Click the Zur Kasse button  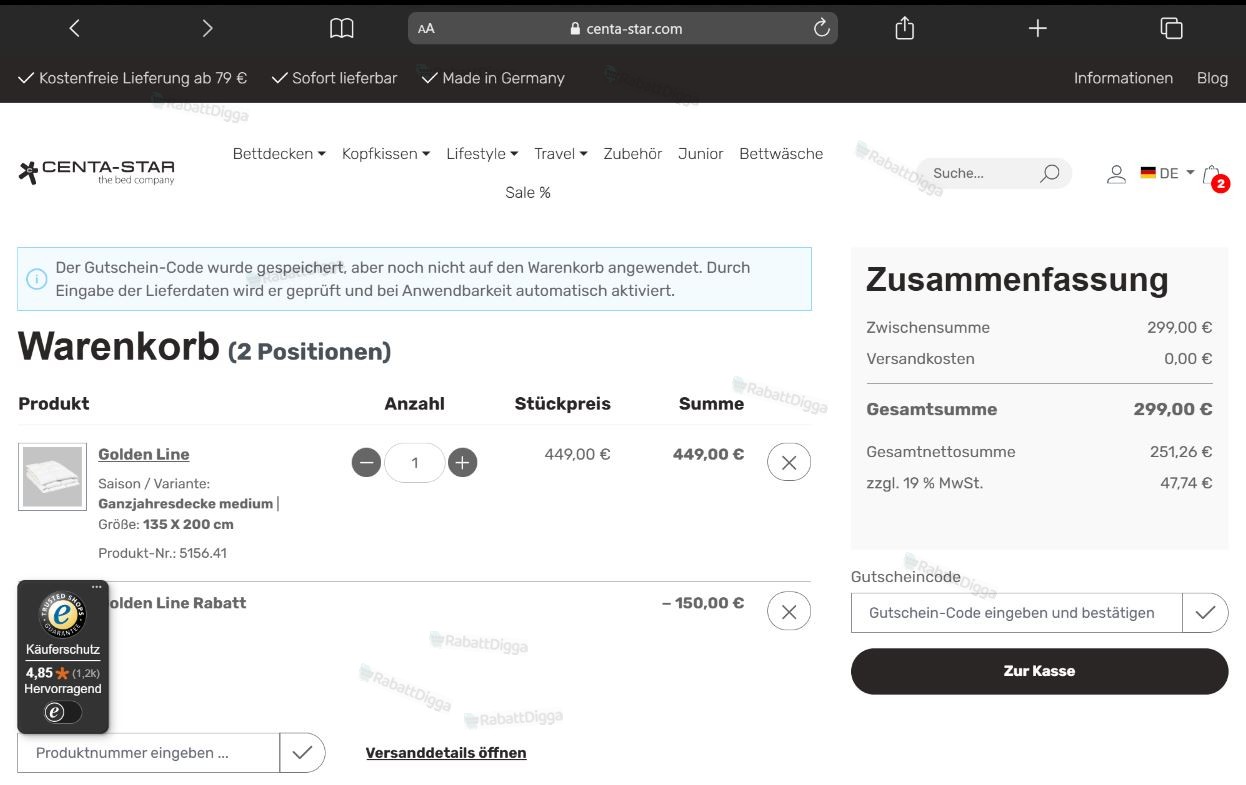1039,671
